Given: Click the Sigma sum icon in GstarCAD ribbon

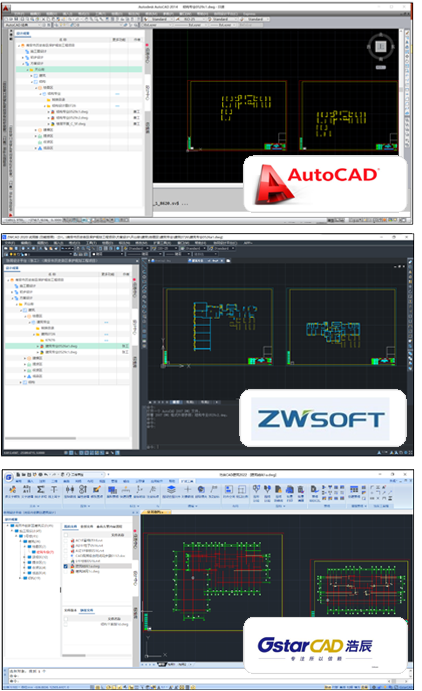Looking at the screenshot, I should [41, 489].
